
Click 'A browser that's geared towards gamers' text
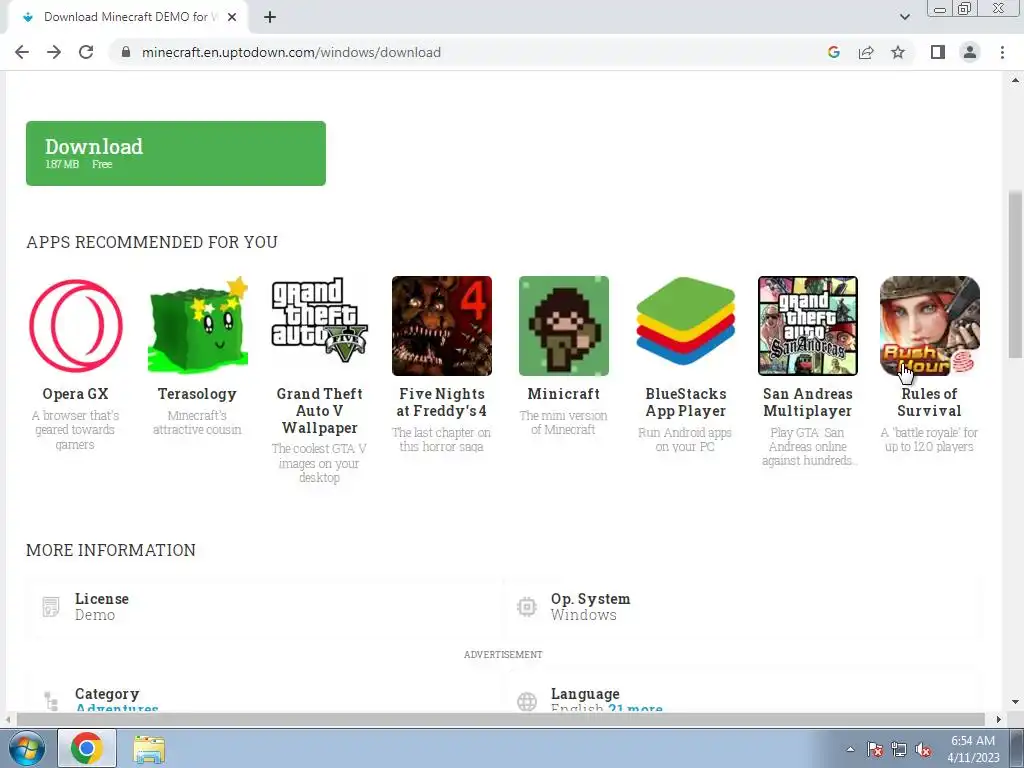pos(75,430)
